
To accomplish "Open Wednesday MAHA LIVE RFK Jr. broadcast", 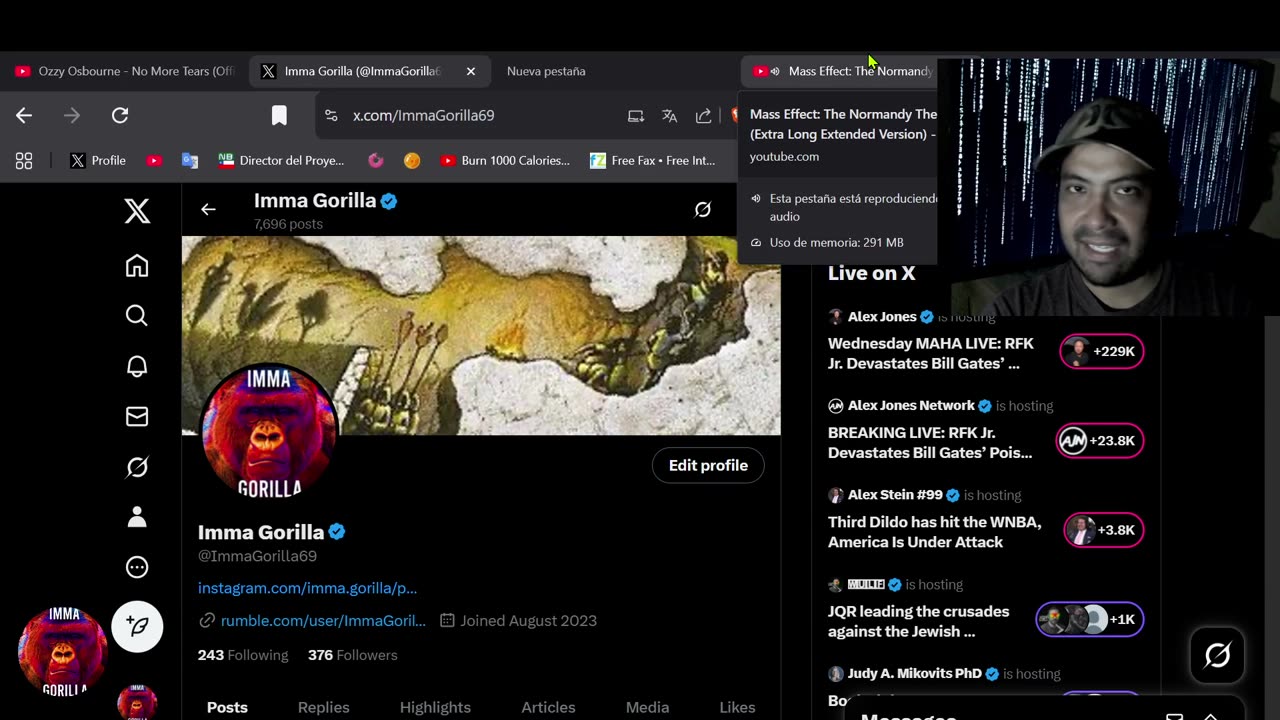I will tap(931, 353).
